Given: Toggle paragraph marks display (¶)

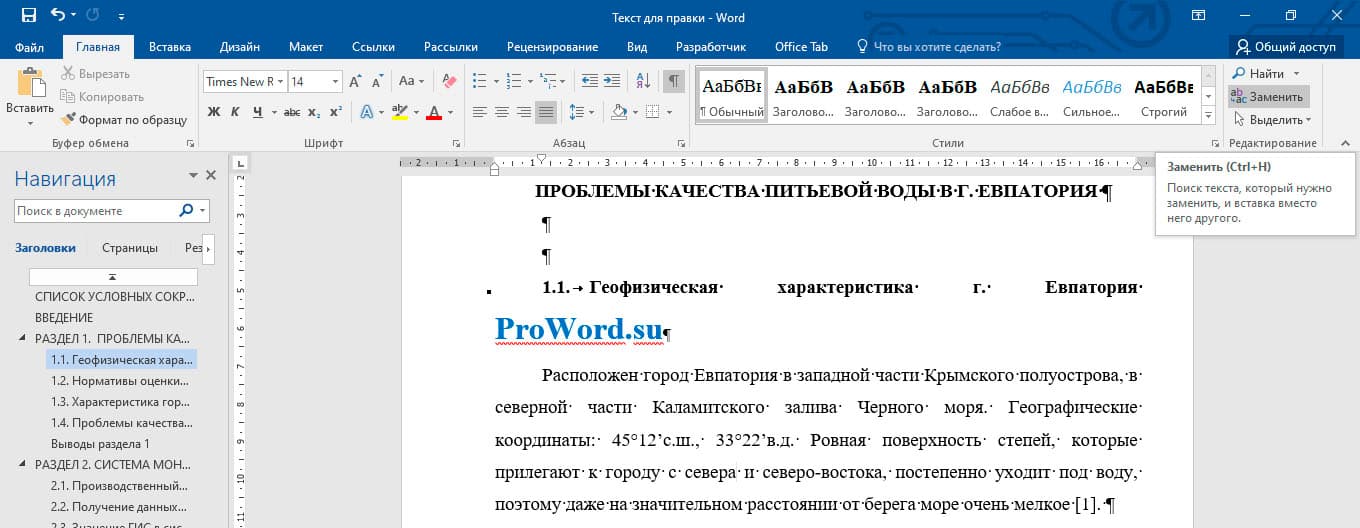Looking at the screenshot, I should click(x=674, y=81).
